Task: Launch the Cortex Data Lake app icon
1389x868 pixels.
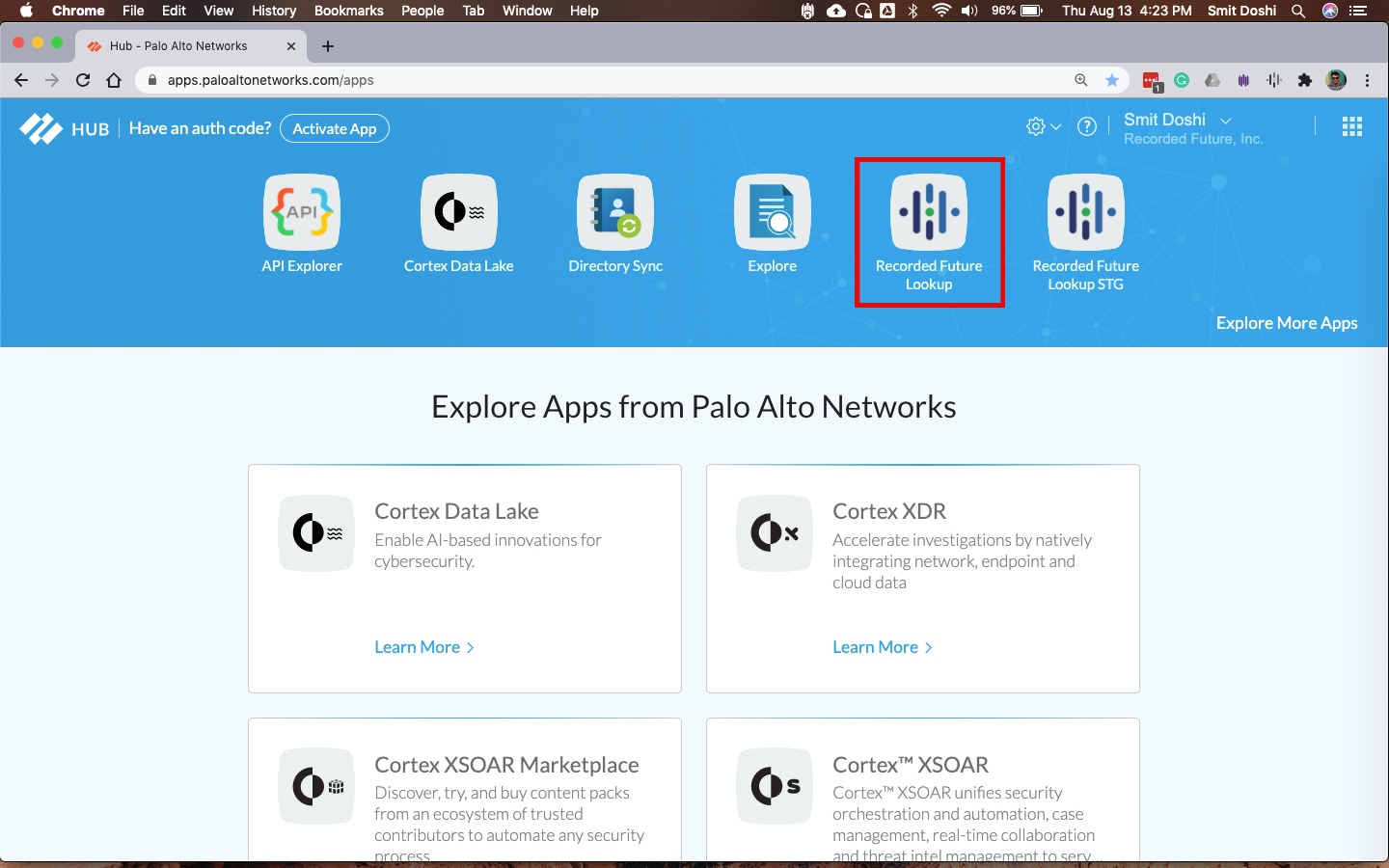Action: [x=459, y=212]
